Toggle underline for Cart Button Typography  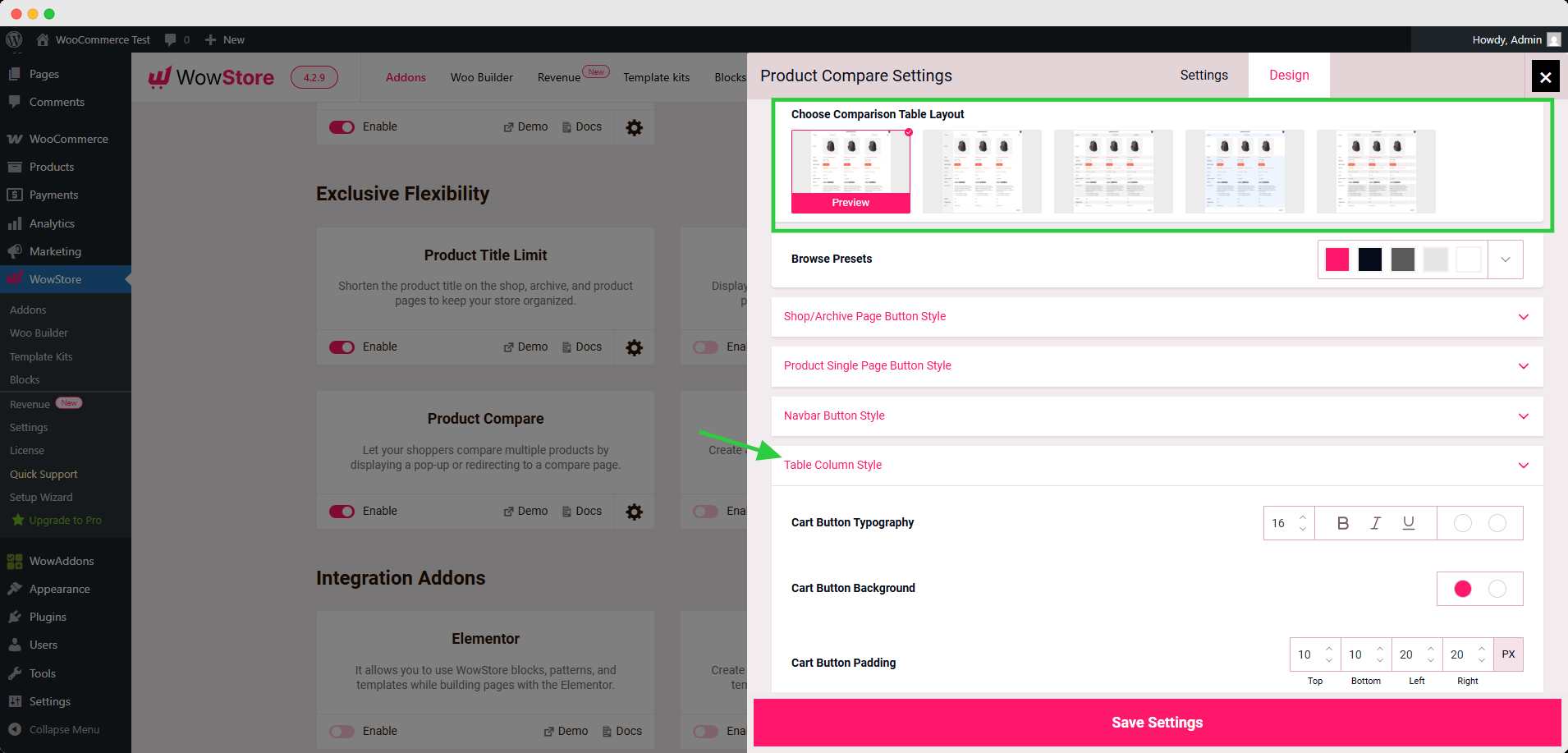pos(1409,523)
